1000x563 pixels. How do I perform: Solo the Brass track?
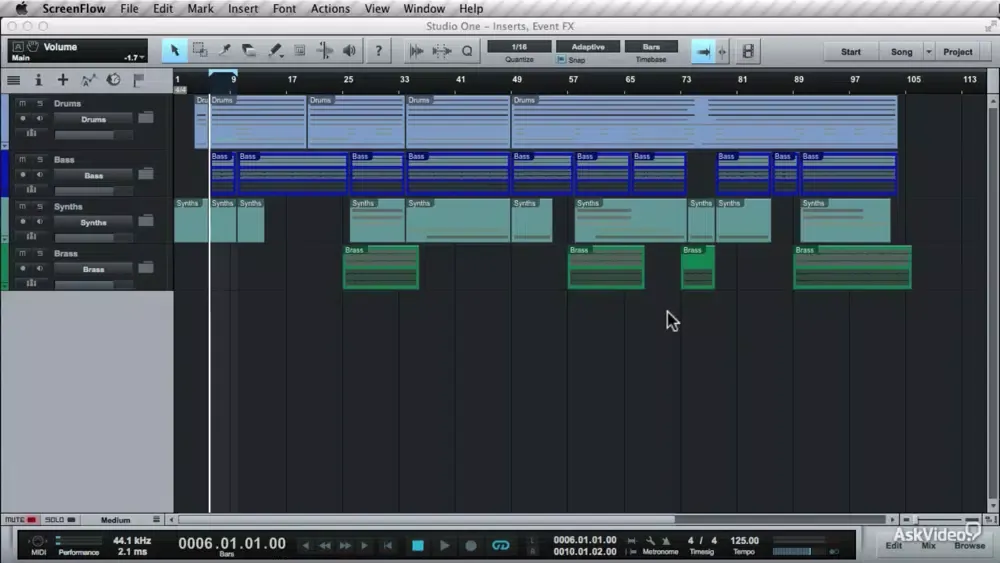point(40,253)
